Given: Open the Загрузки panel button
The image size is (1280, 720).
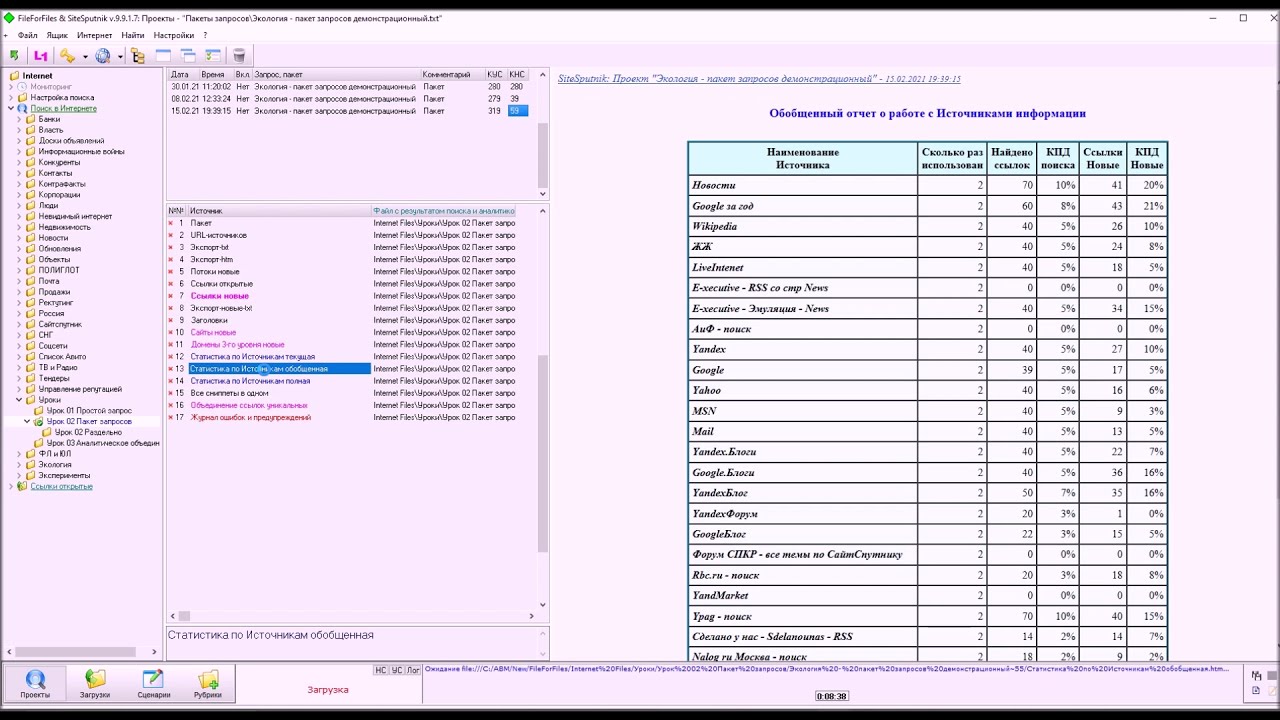Looking at the screenshot, I should click(x=95, y=684).
